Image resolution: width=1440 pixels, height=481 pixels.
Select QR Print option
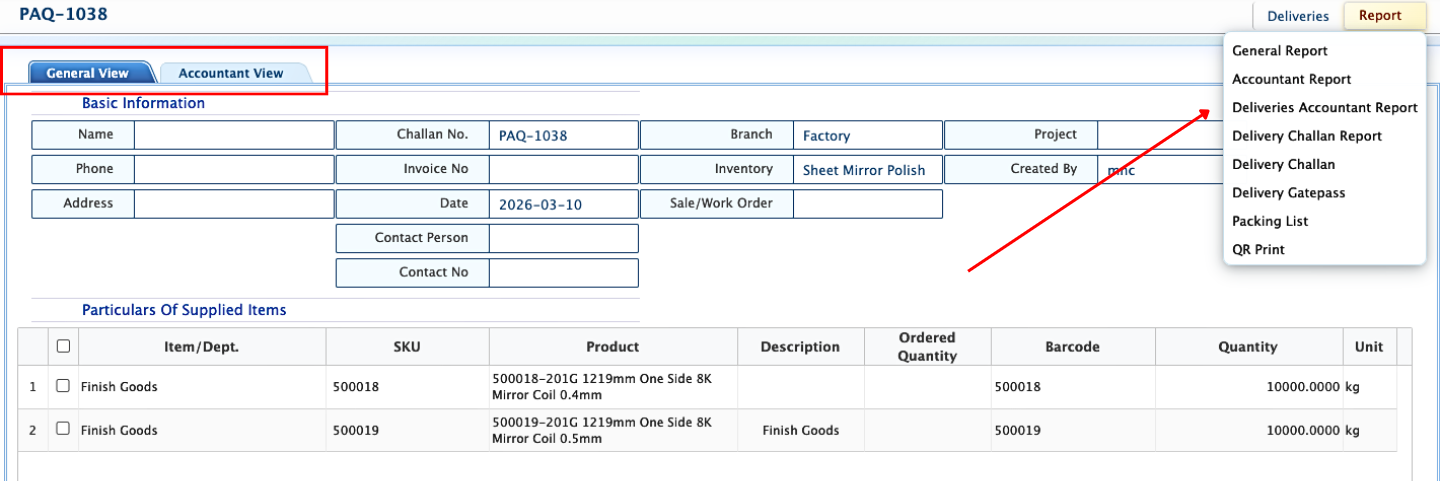tap(1258, 249)
